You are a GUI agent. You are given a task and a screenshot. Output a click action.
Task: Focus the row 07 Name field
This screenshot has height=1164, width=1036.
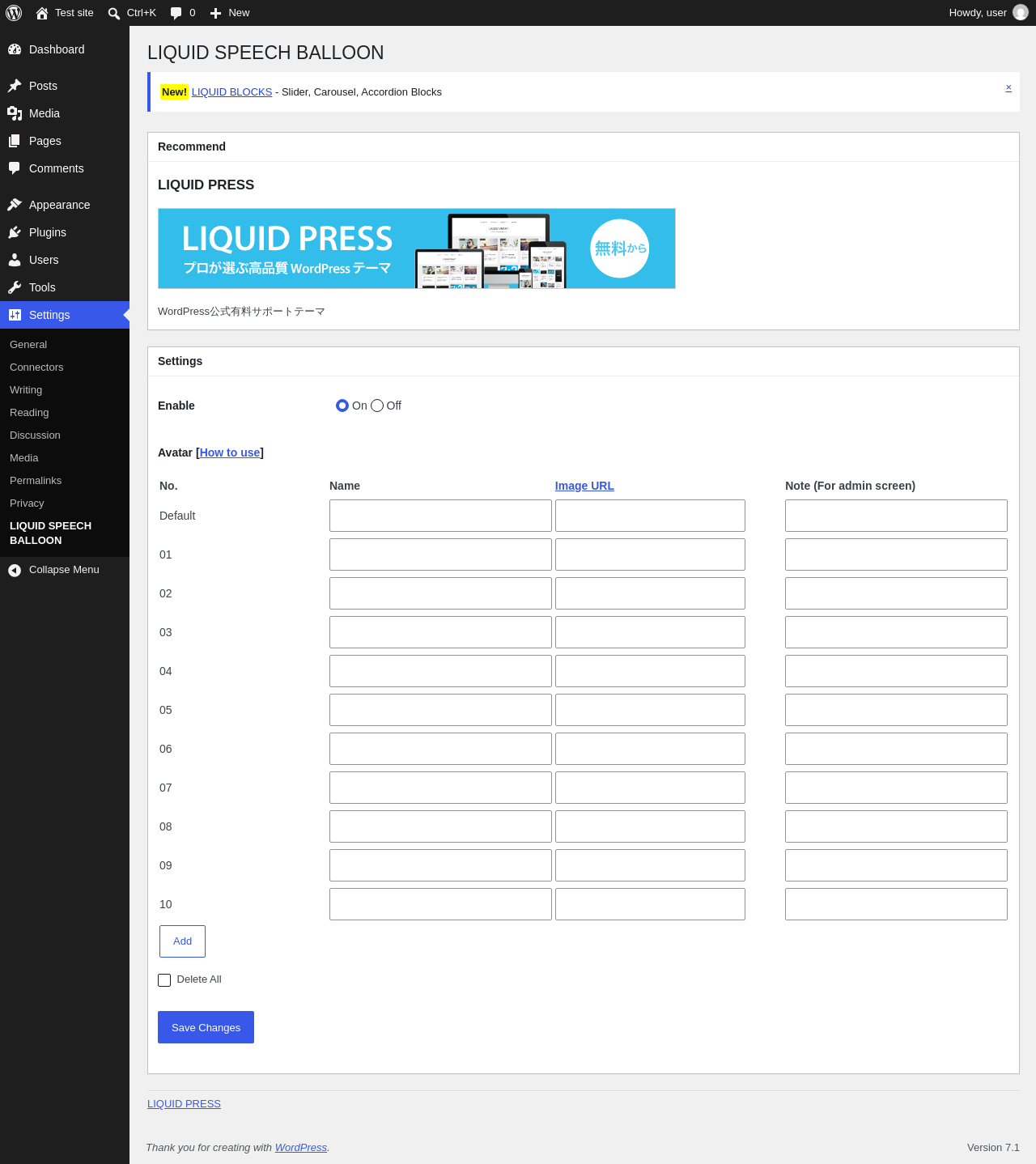tap(440, 788)
